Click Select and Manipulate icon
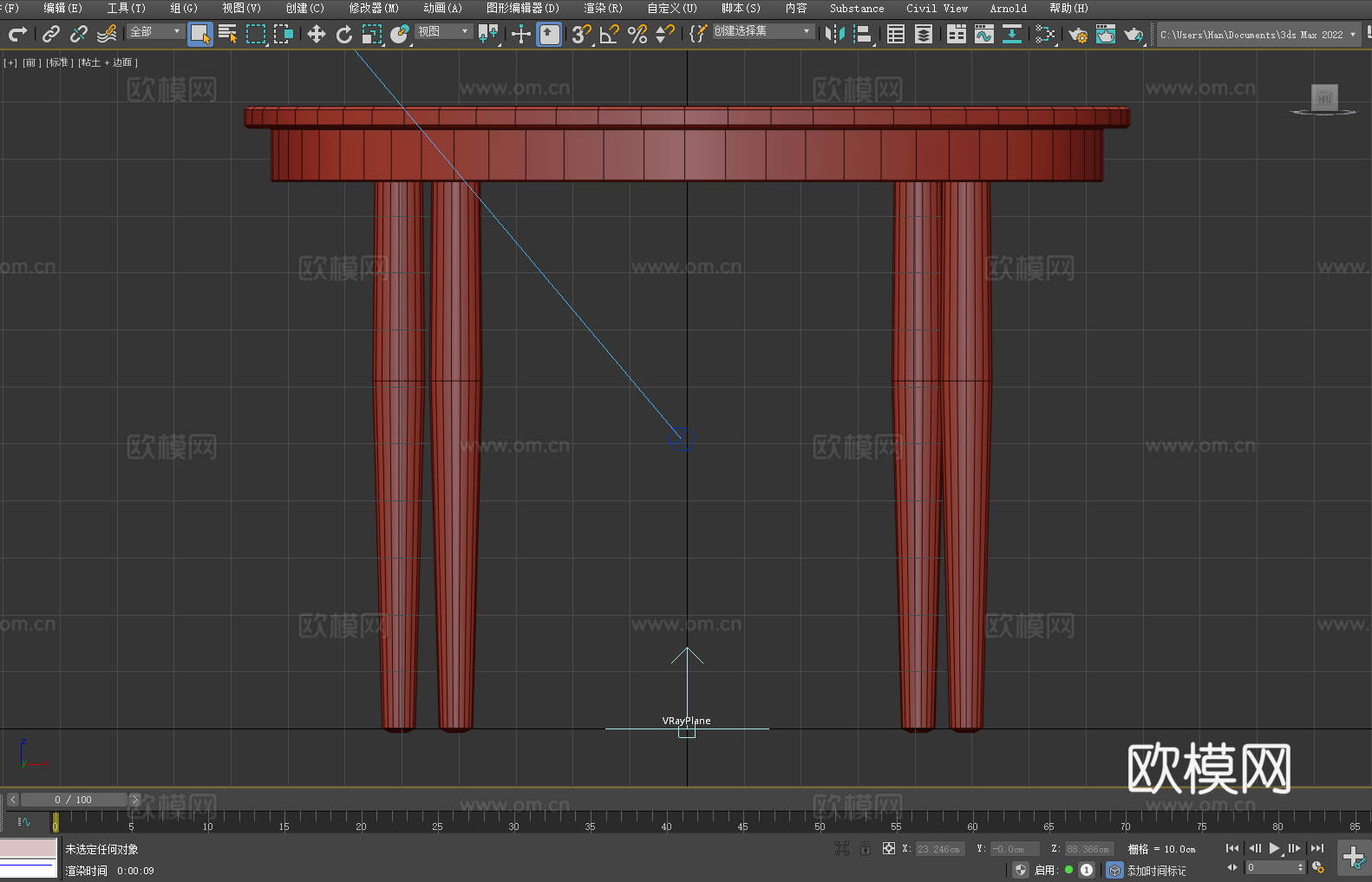1372x882 pixels. (x=521, y=34)
